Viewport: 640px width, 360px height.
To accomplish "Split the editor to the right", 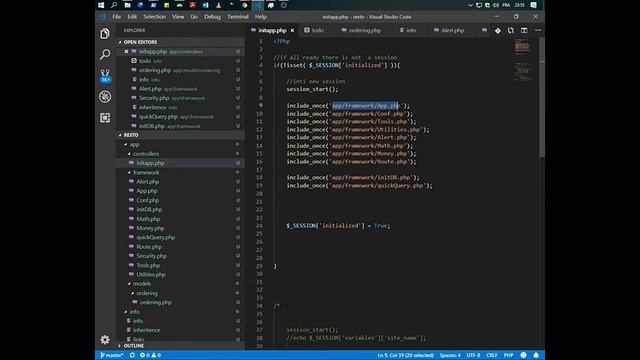I will click(x=524, y=30).
